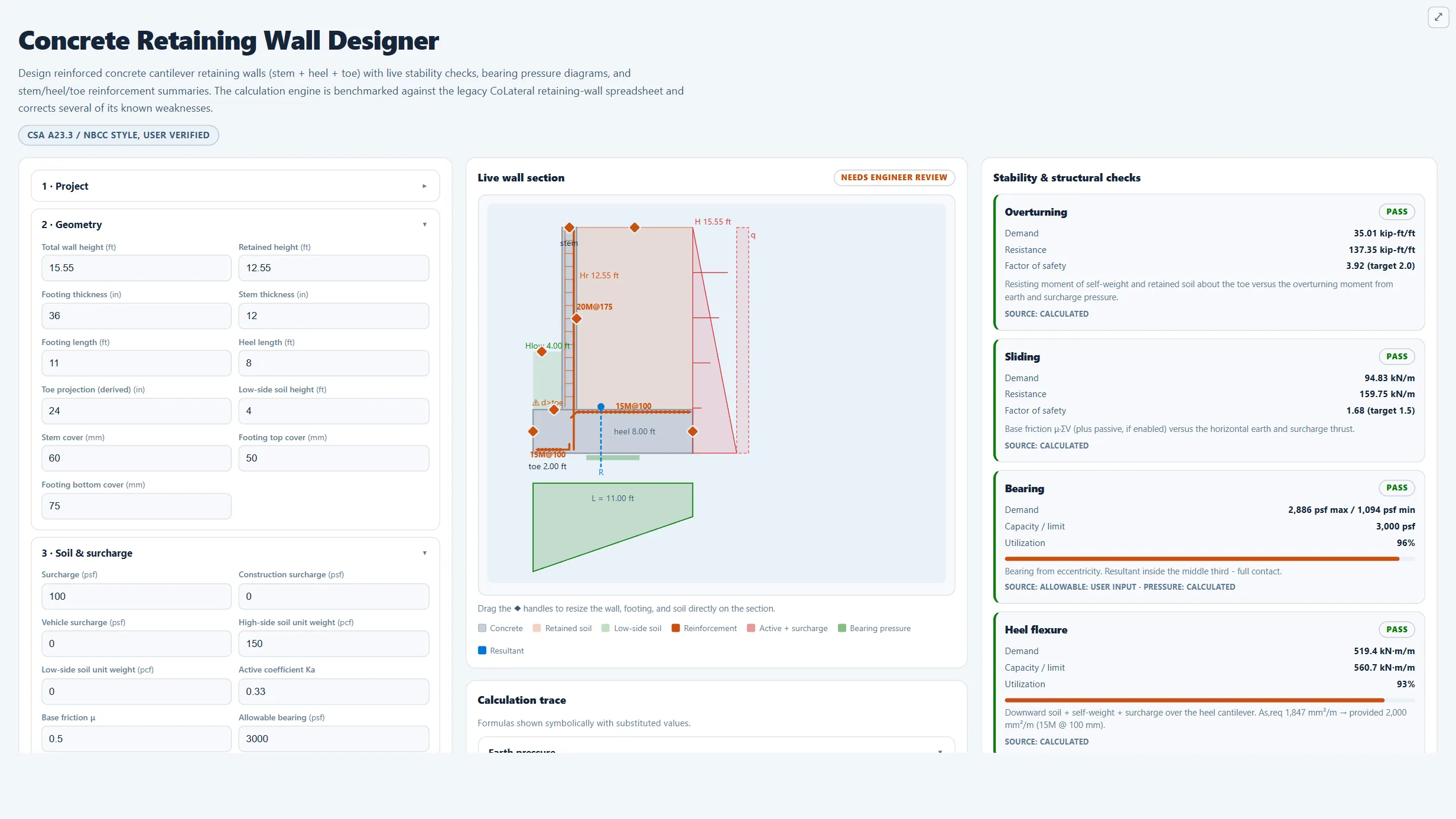Click the Bearing pressure legend swatch
Screen dimensions: 1456x819
[x=842, y=628]
